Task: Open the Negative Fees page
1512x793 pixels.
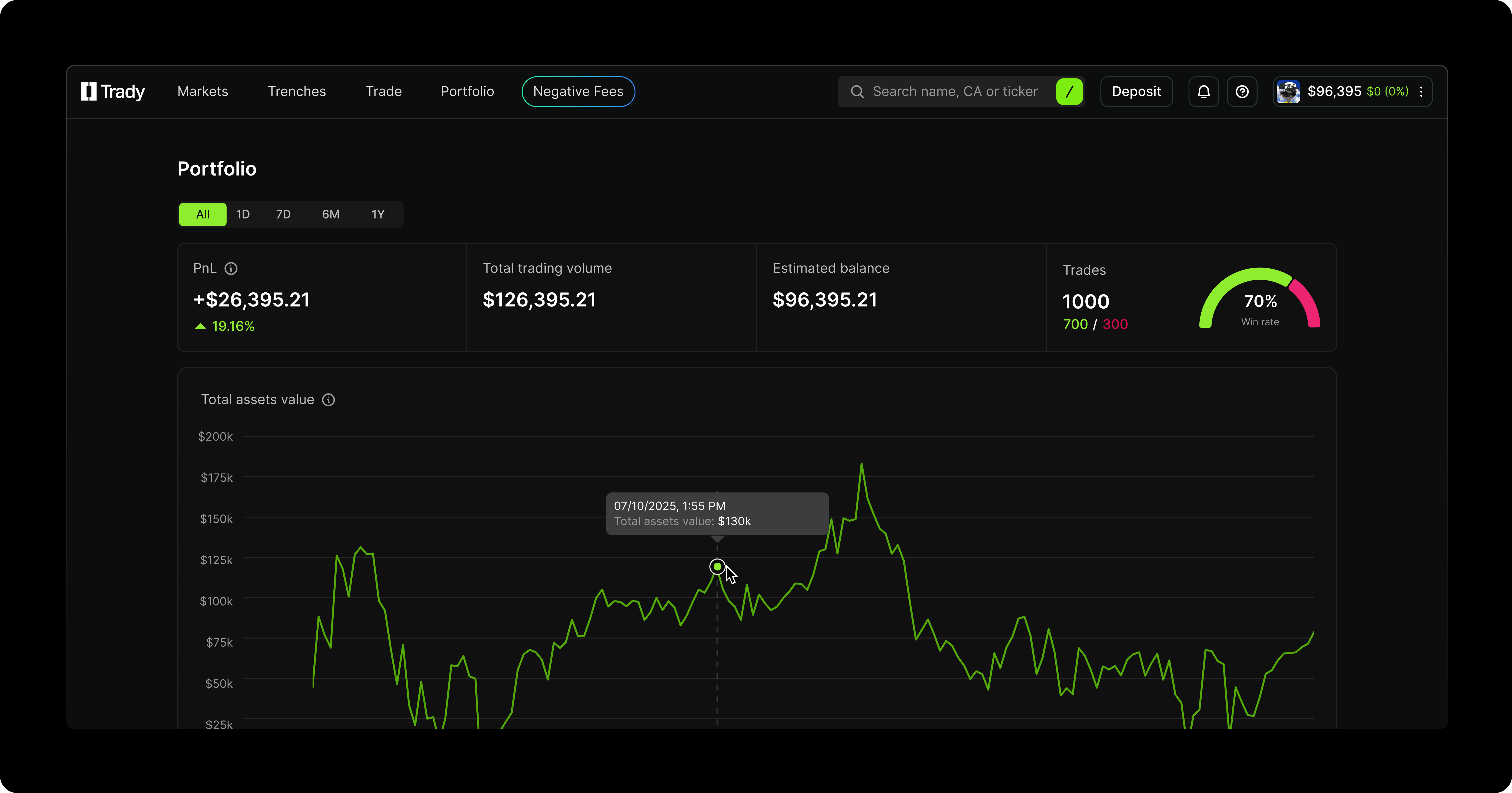Action: 578,92
